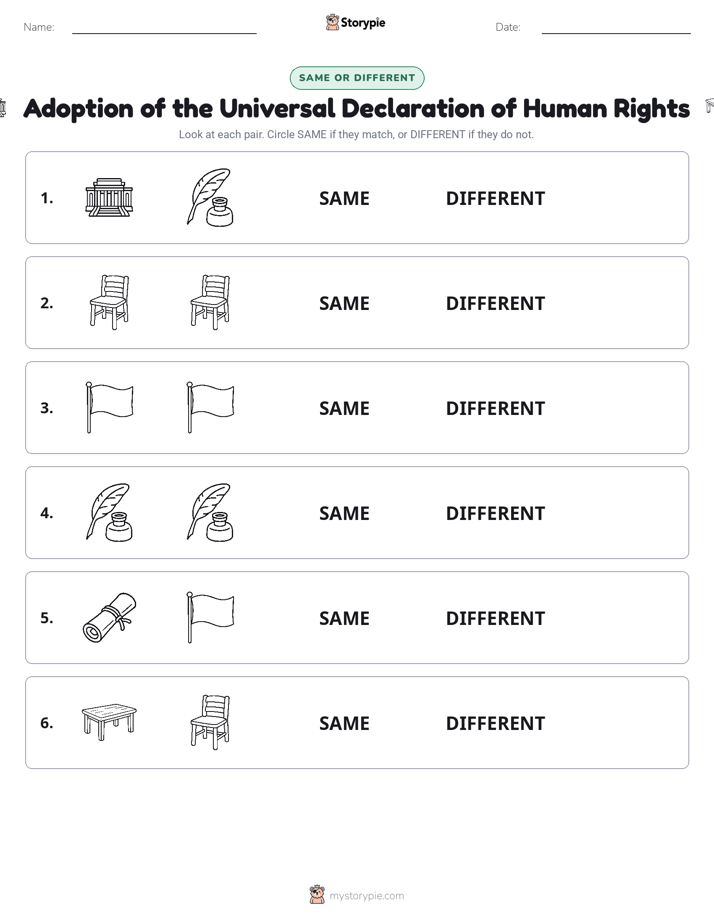The height and width of the screenshot is (924, 714).
Task: Click the chair icon in row 6
Action: tap(210, 722)
